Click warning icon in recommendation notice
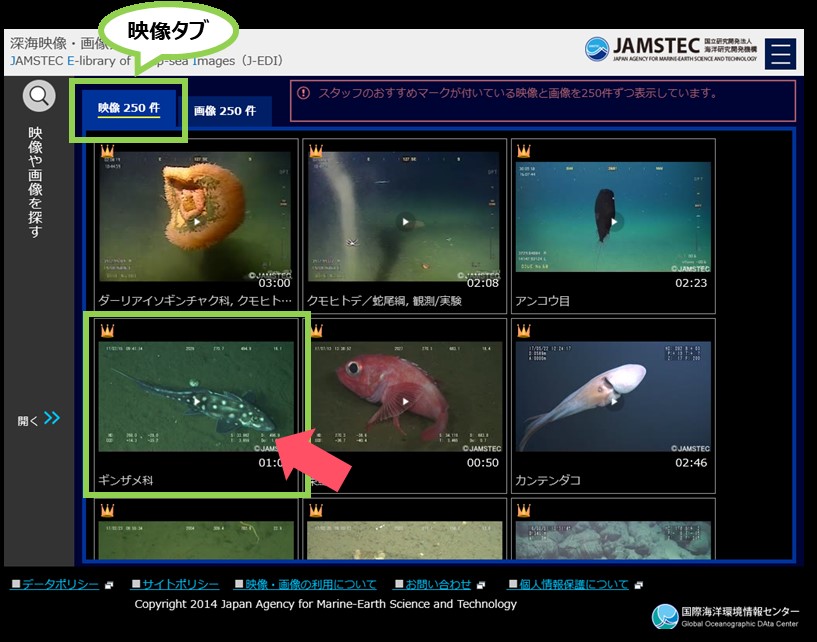 pyautogui.click(x=303, y=93)
